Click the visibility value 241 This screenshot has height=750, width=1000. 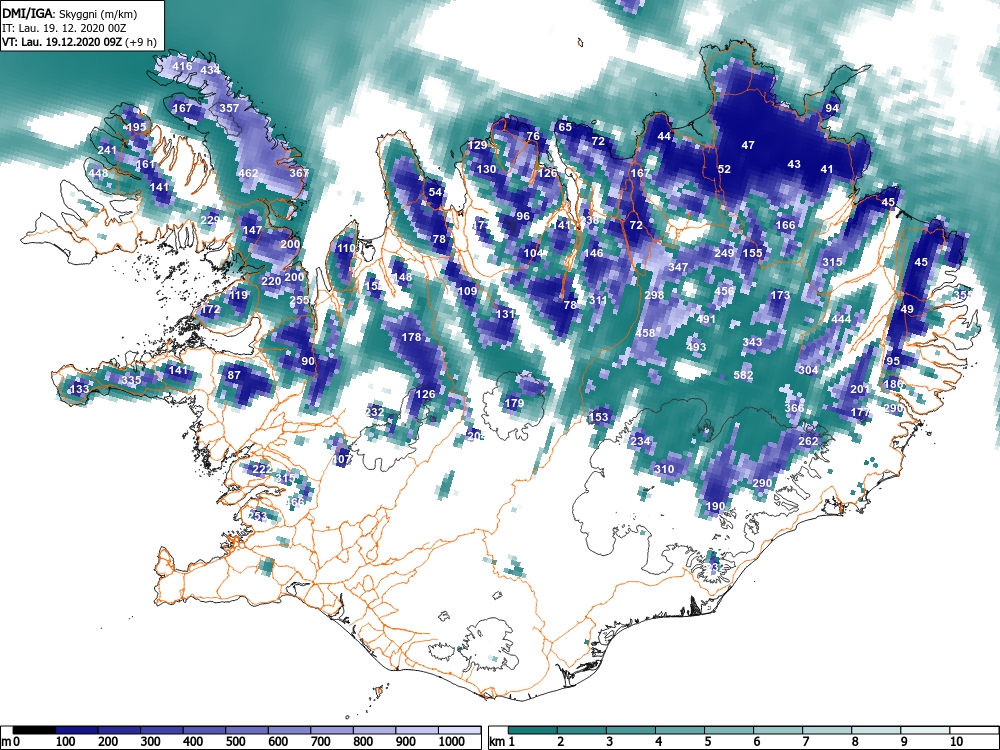point(107,150)
